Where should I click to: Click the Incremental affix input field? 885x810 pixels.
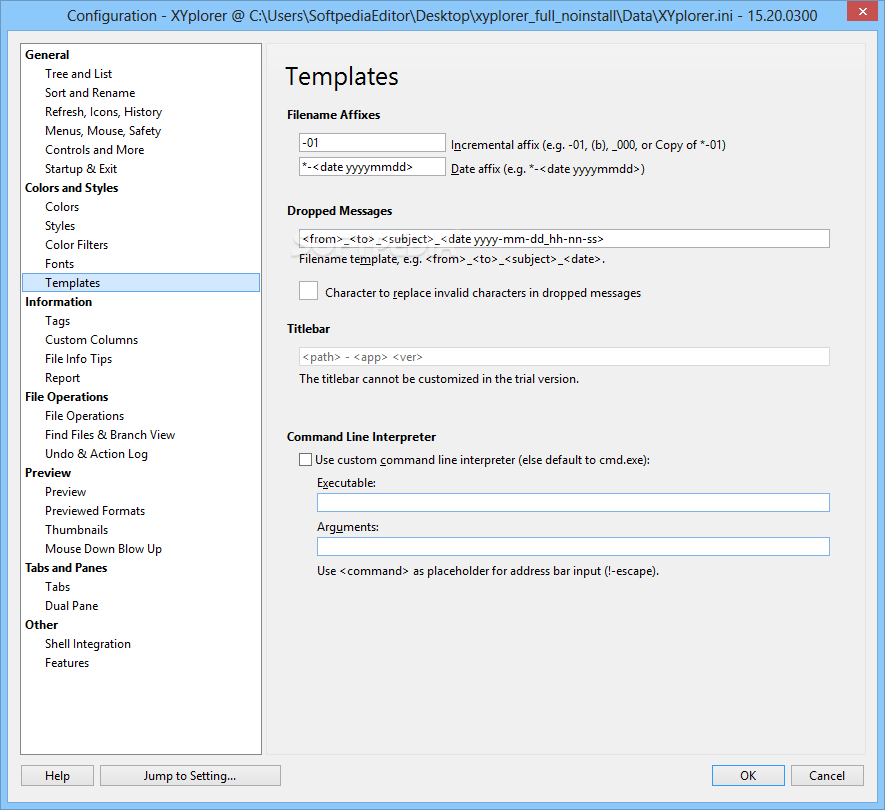372,143
